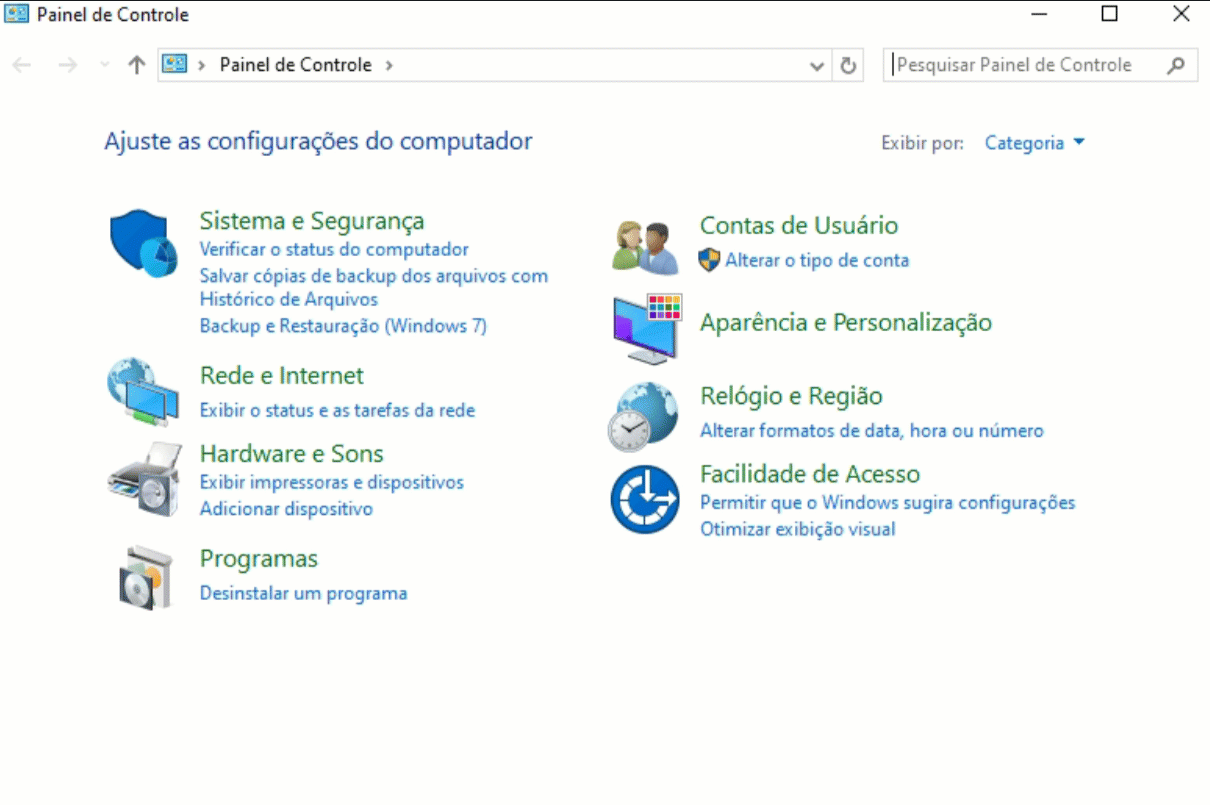The width and height of the screenshot is (1210, 805).
Task: Maximize the Painel de Controle window
Action: (1109, 14)
